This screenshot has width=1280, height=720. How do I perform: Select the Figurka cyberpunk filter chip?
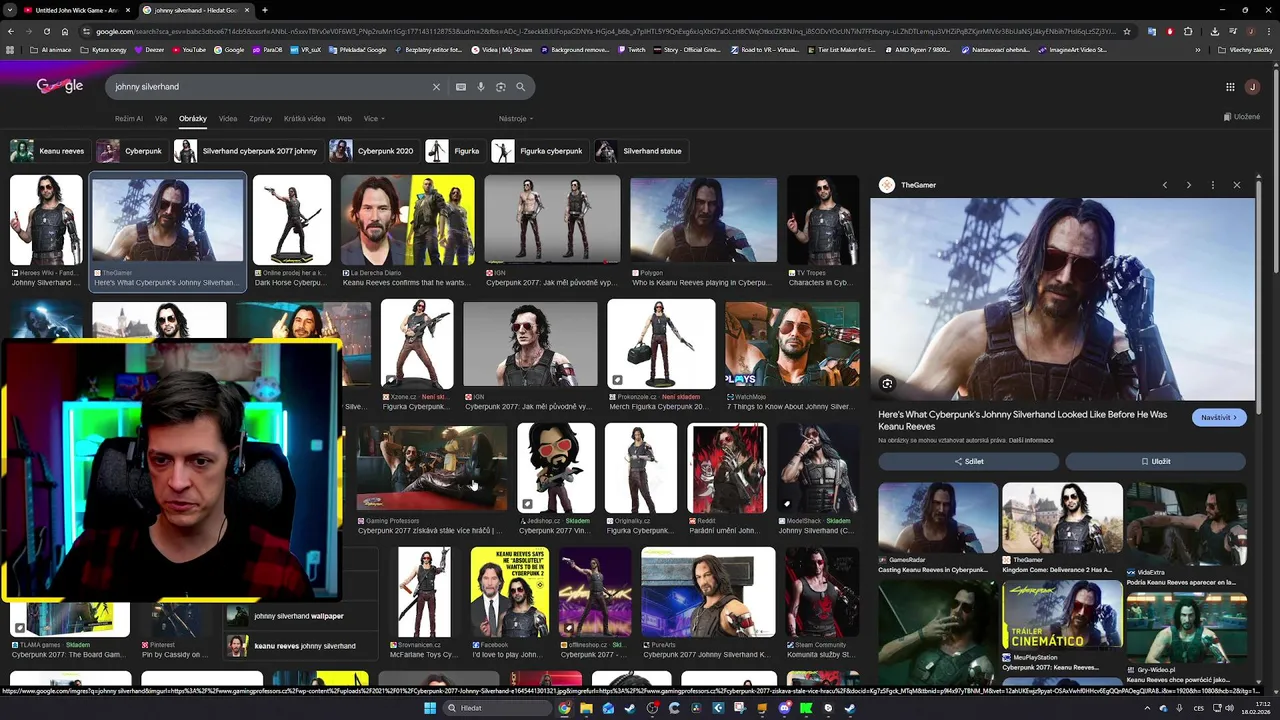[538, 151]
